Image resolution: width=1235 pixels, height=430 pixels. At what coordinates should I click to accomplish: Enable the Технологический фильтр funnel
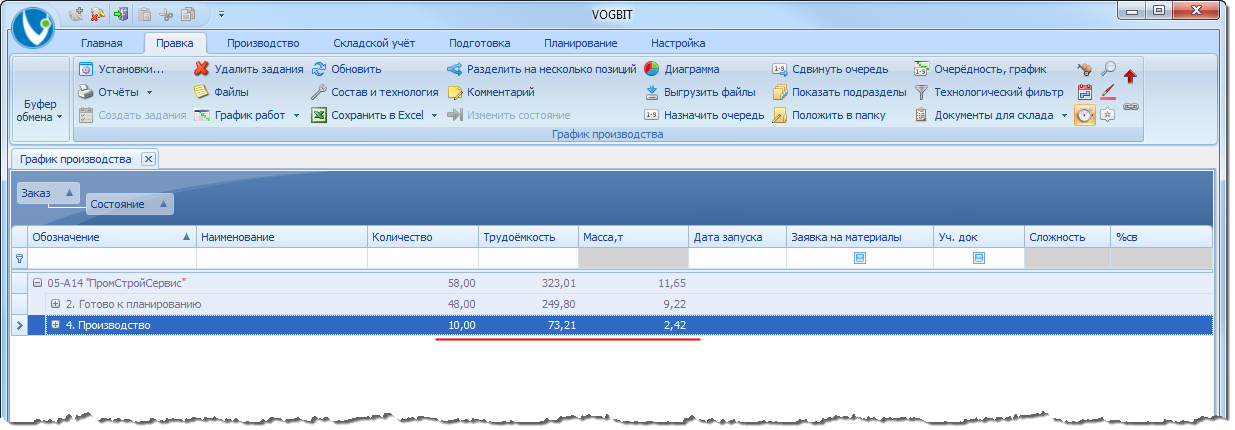coord(987,92)
